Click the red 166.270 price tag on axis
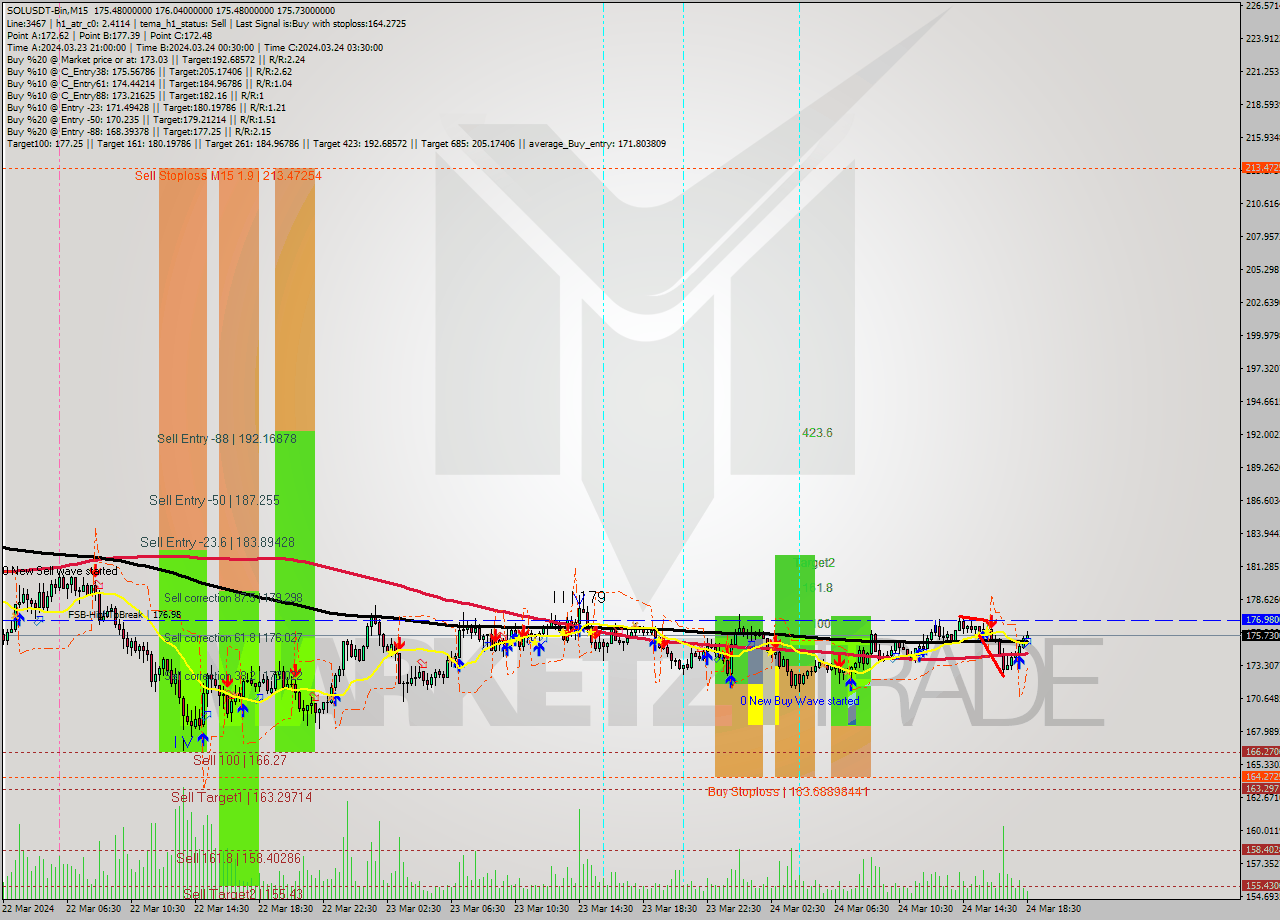This screenshot has width=1280, height=920. [1261, 751]
